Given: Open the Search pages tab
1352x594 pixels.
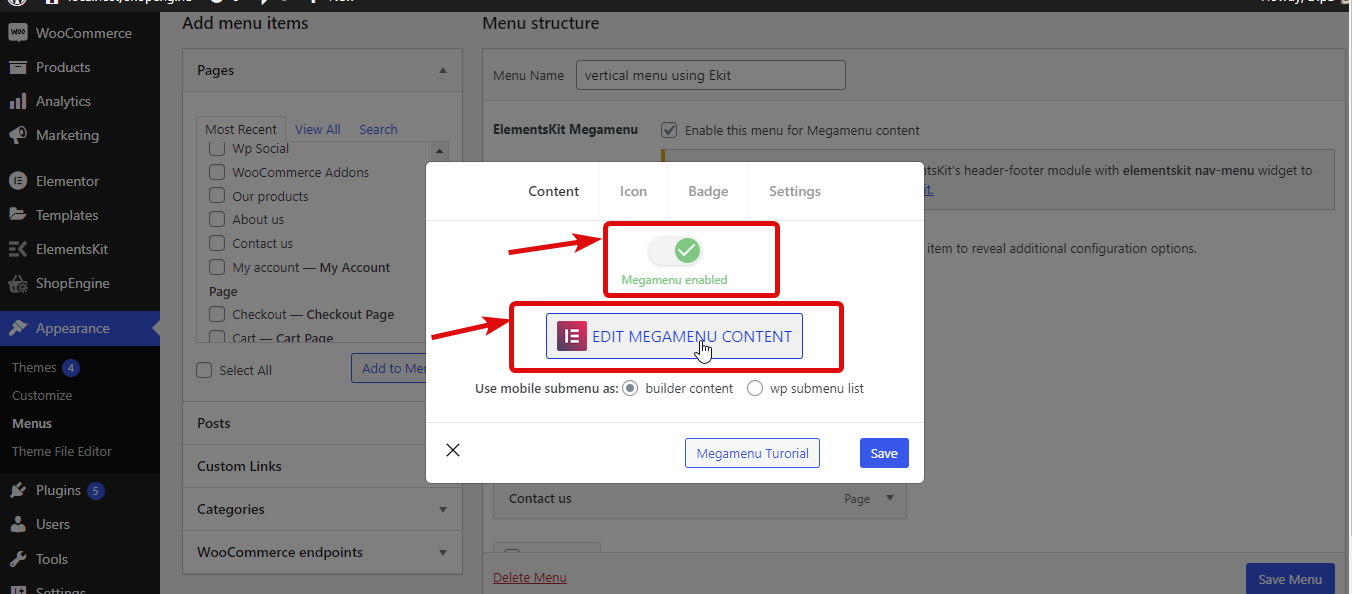Looking at the screenshot, I should pyautogui.click(x=378, y=129).
